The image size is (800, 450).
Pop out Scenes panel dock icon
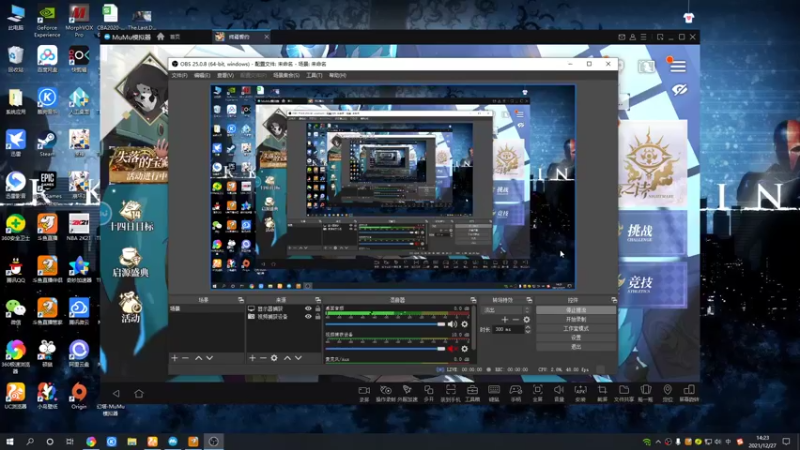[241, 300]
